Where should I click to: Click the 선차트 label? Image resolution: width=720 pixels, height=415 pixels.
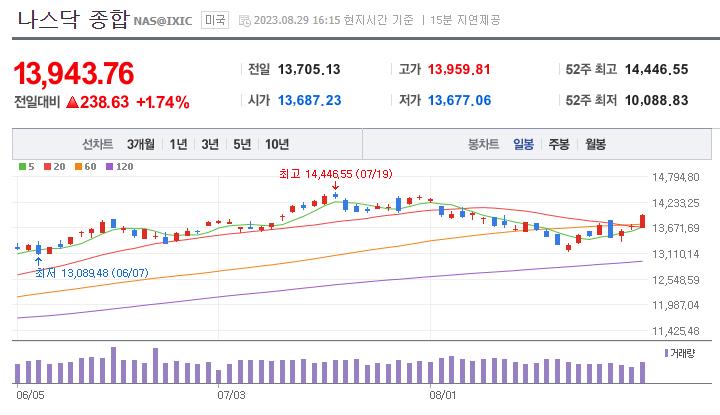click(97, 144)
